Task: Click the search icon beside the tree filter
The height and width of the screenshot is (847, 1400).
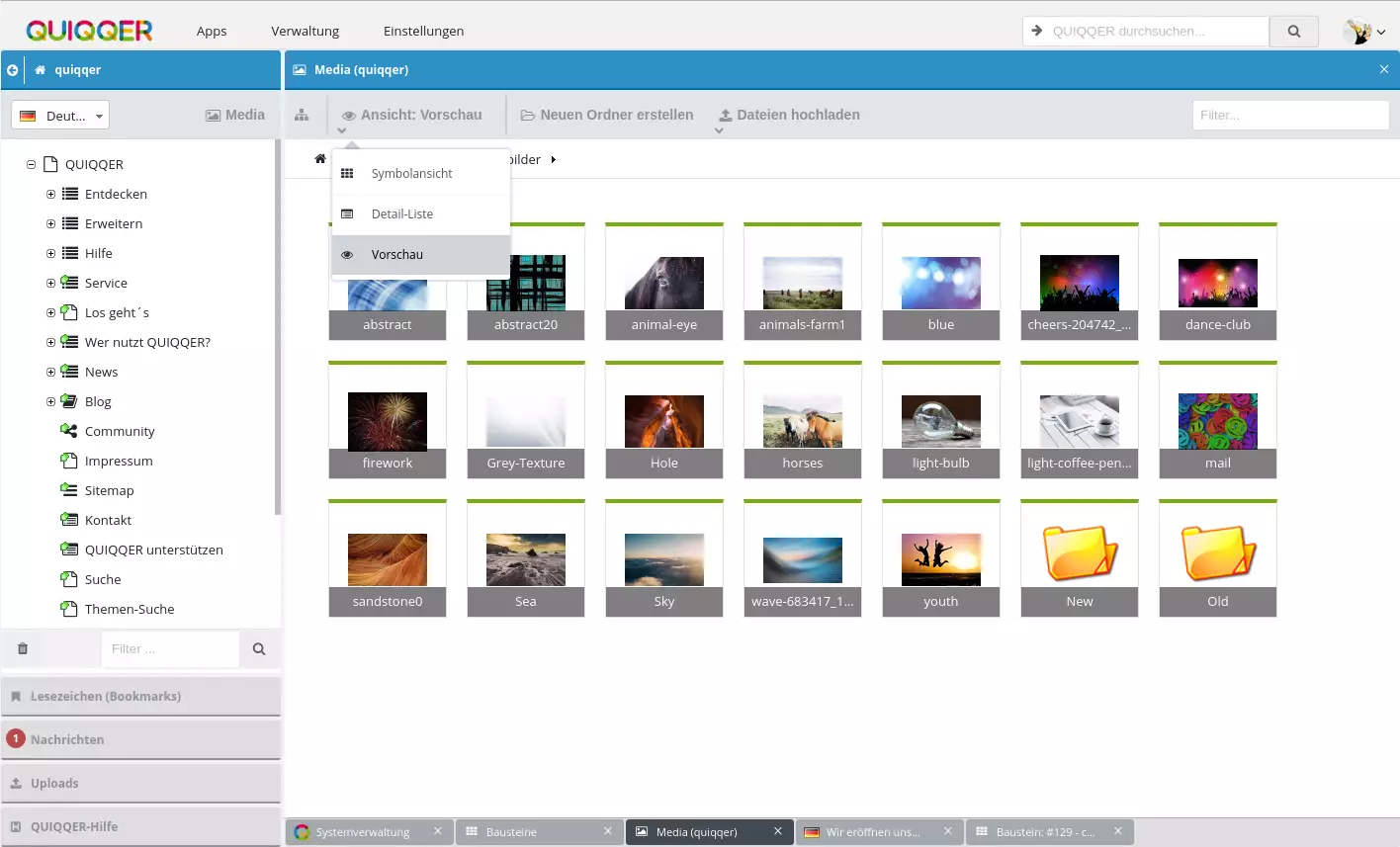Action: 259,649
